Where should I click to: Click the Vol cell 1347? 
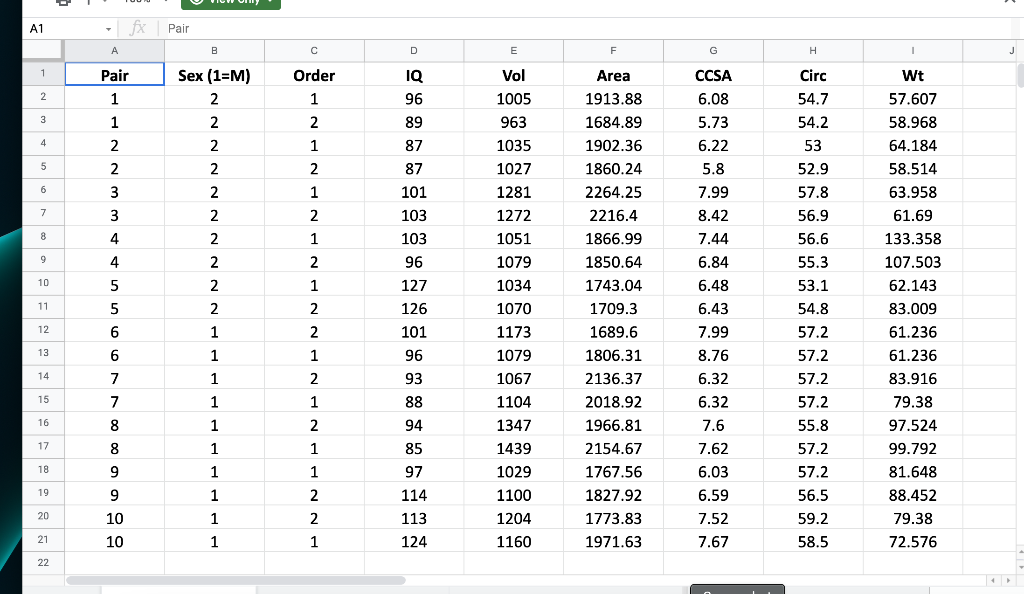(x=514, y=425)
